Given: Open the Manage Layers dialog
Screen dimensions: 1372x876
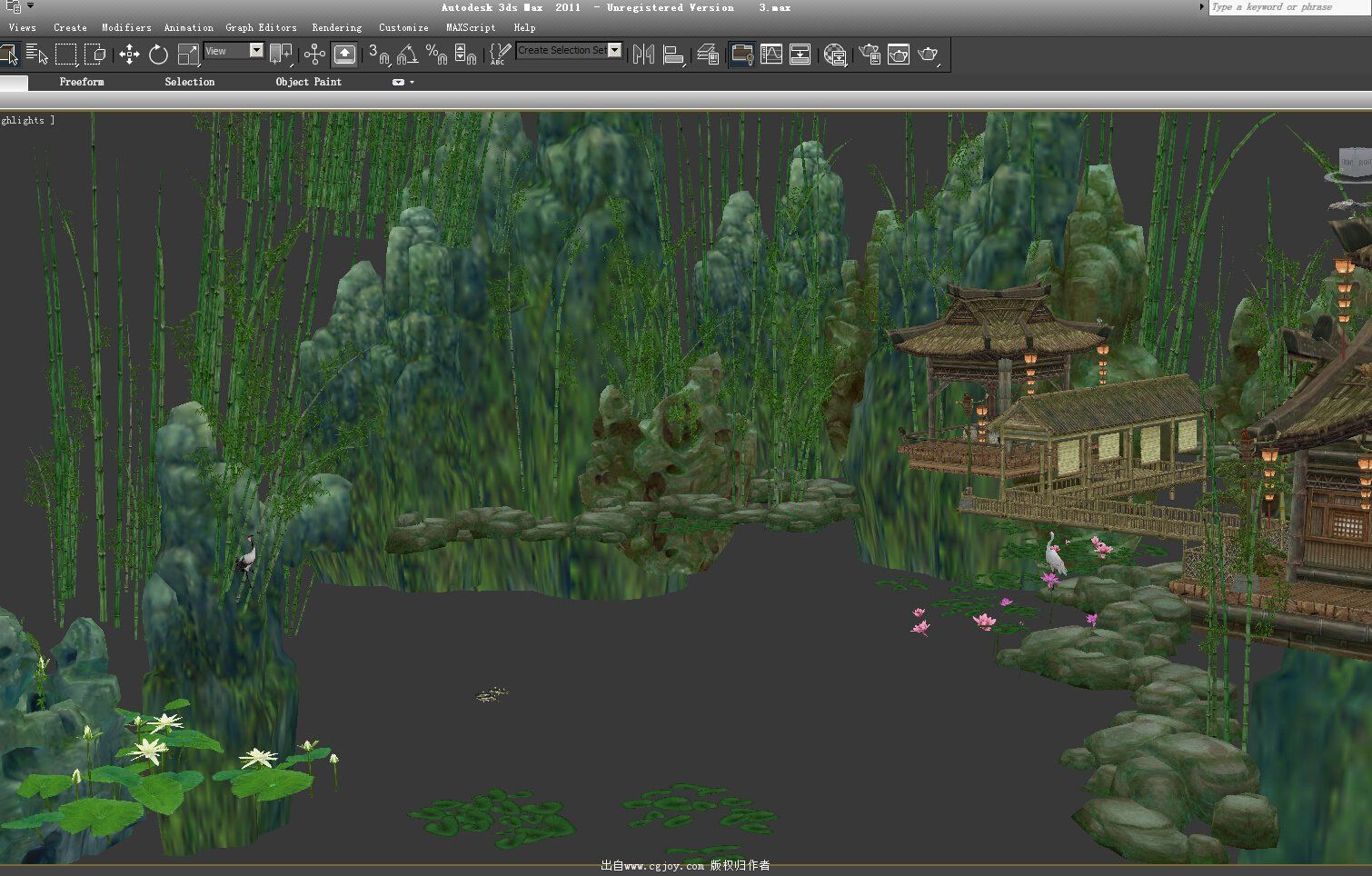Looking at the screenshot, I should point(708,55).
